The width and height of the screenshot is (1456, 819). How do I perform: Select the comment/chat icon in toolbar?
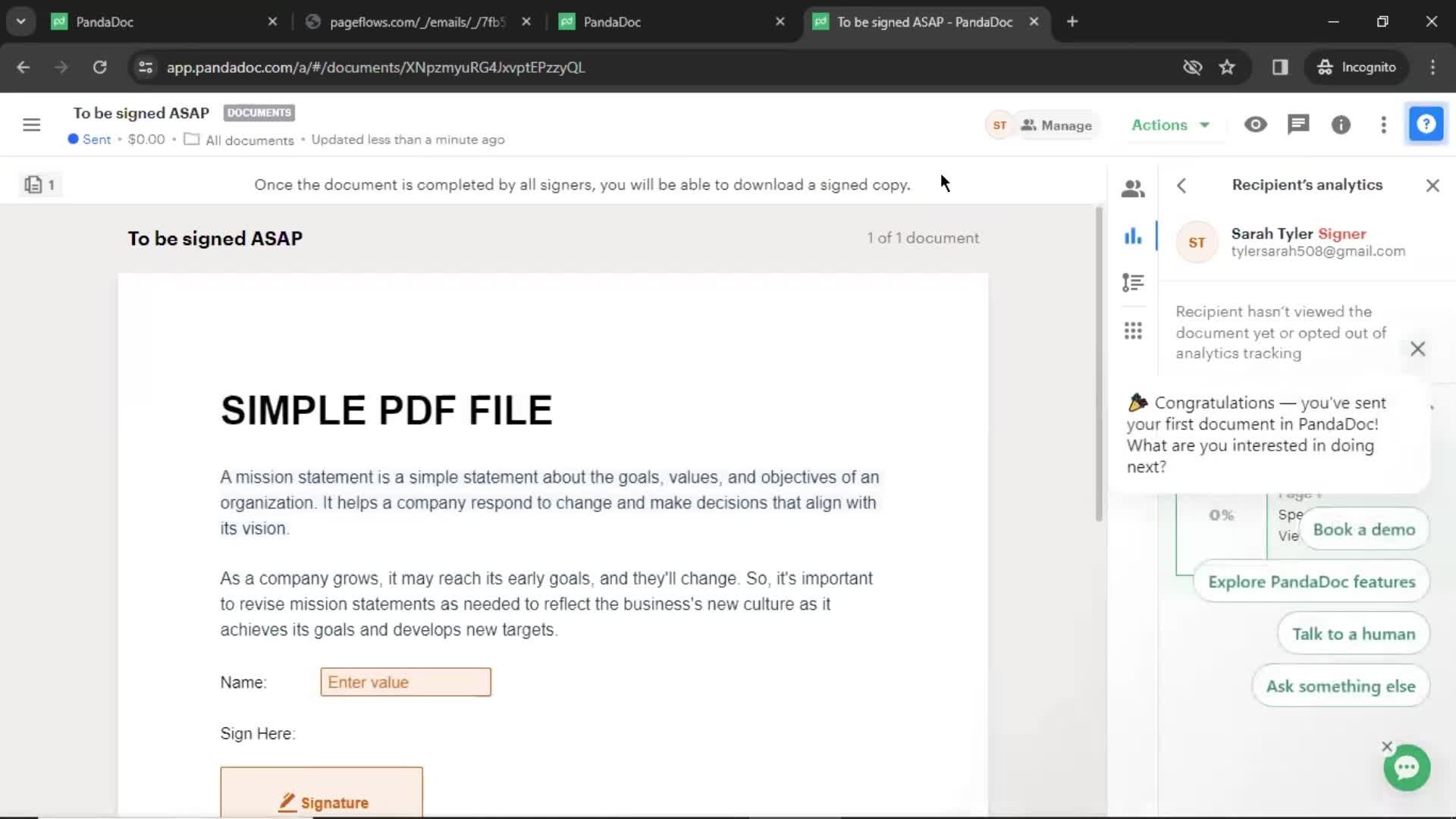[x=1298, y=125]
